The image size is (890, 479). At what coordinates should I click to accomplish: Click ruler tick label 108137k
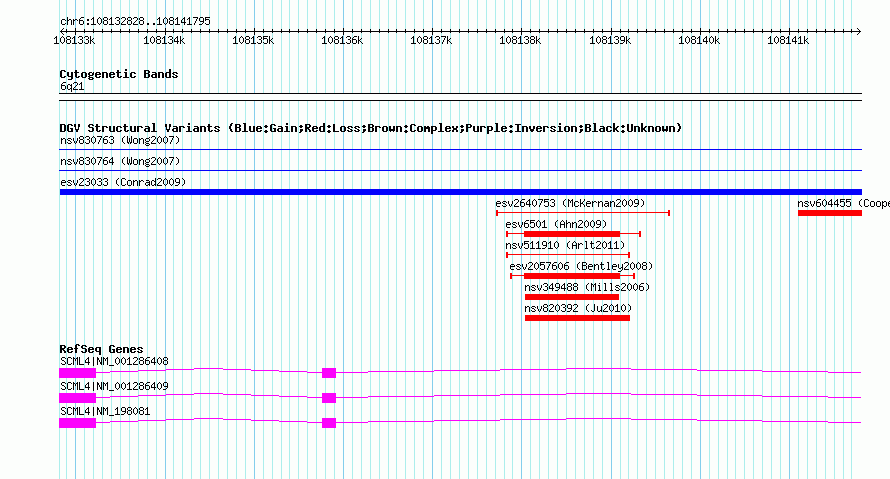point(431,40)
